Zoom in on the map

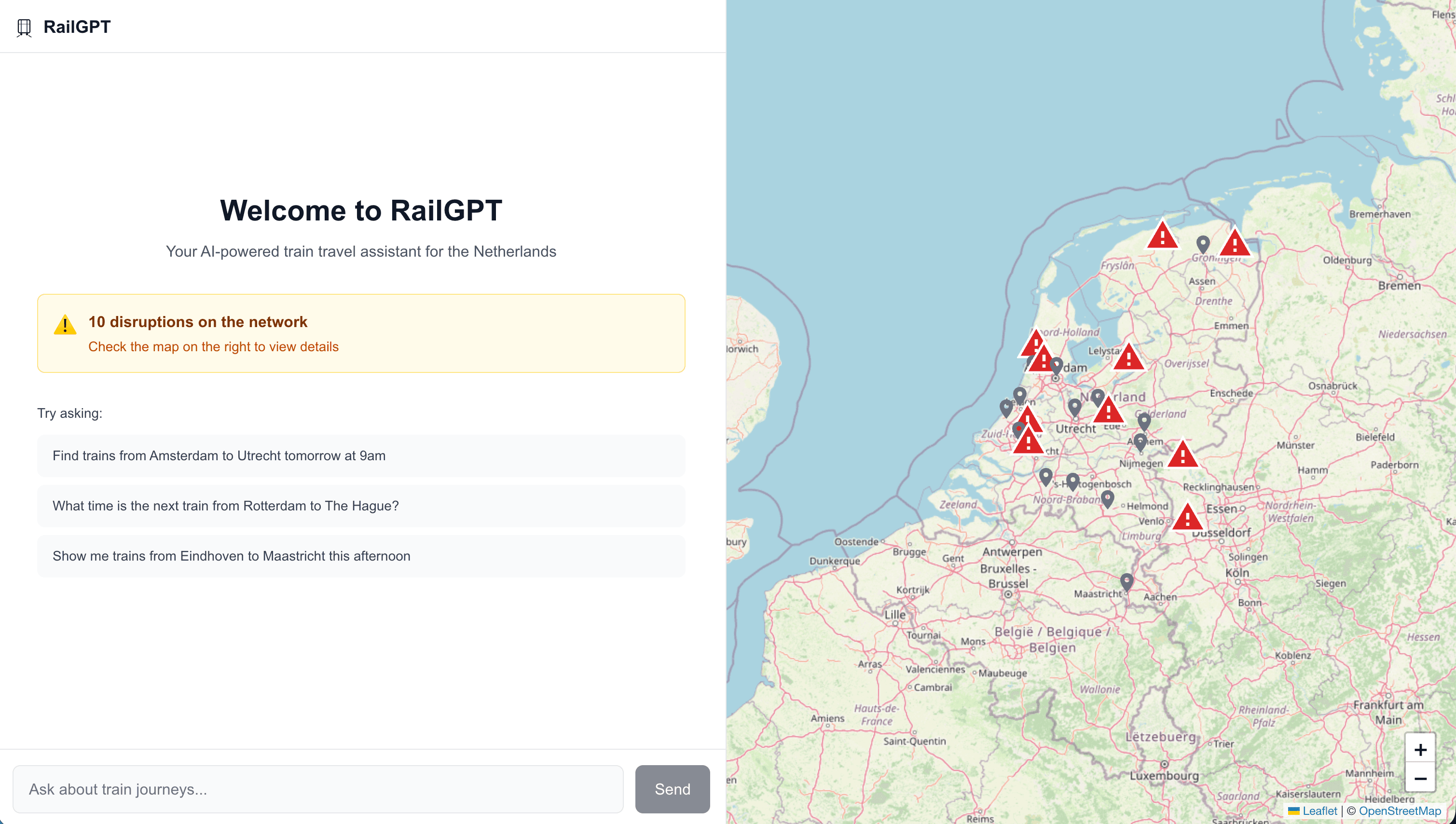pyautogui.click(x=1420, y=750)
